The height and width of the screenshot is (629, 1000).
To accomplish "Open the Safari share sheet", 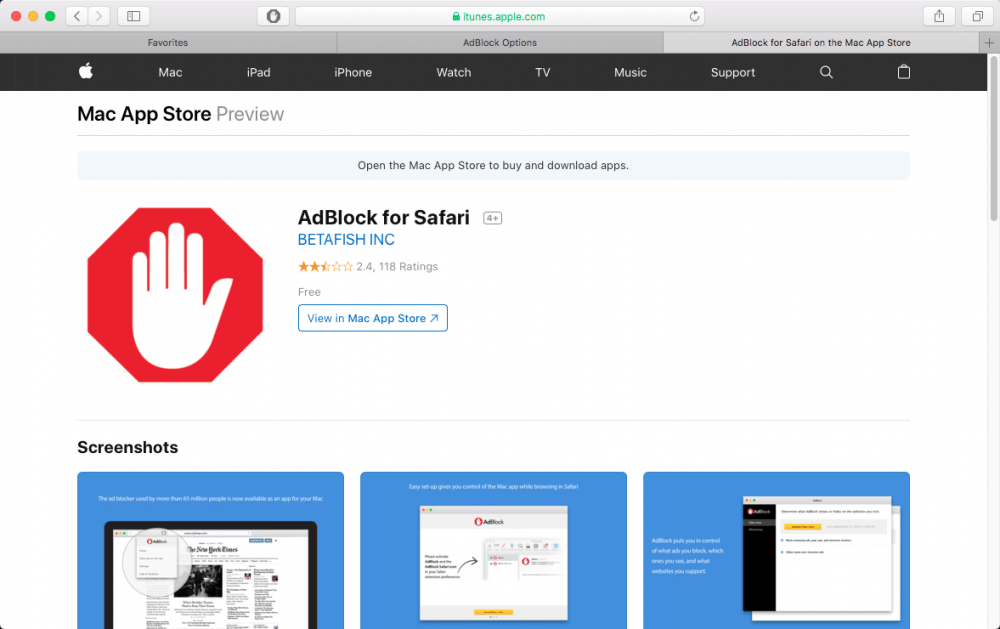I will click(x=938, y=15).
